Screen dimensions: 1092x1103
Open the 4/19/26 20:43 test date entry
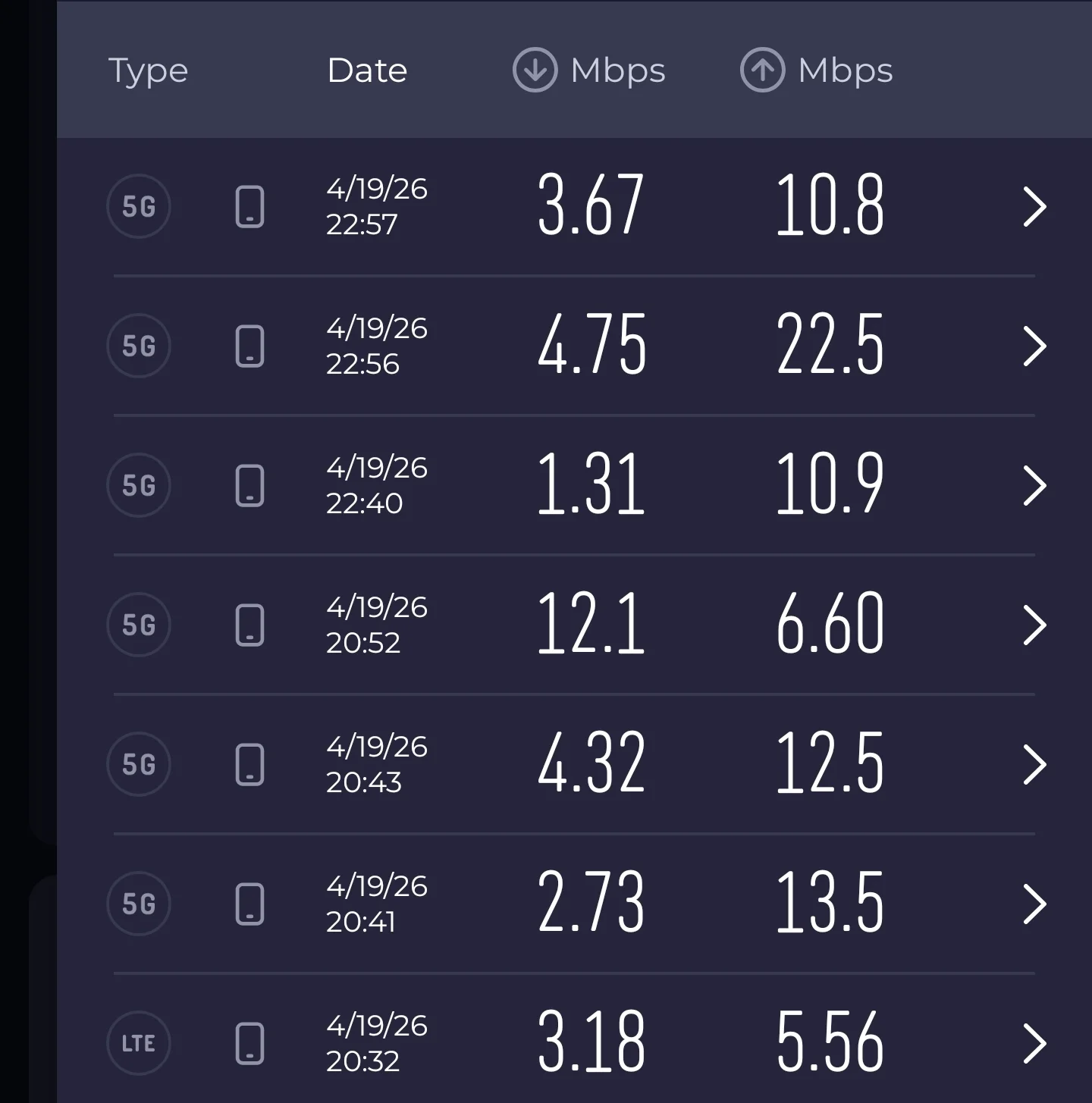click(376, 764)
